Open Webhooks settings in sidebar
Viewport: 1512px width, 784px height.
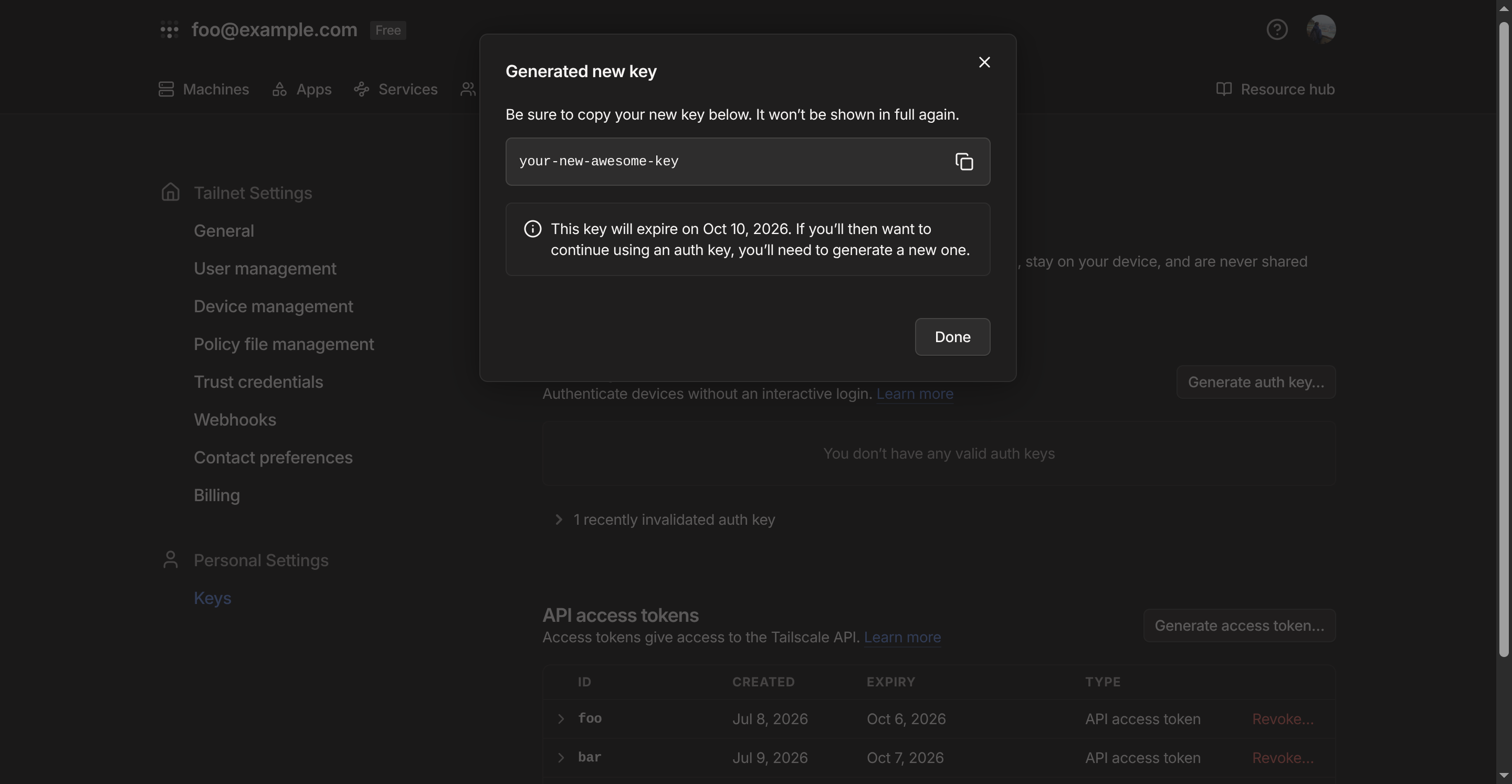point(235,420)
